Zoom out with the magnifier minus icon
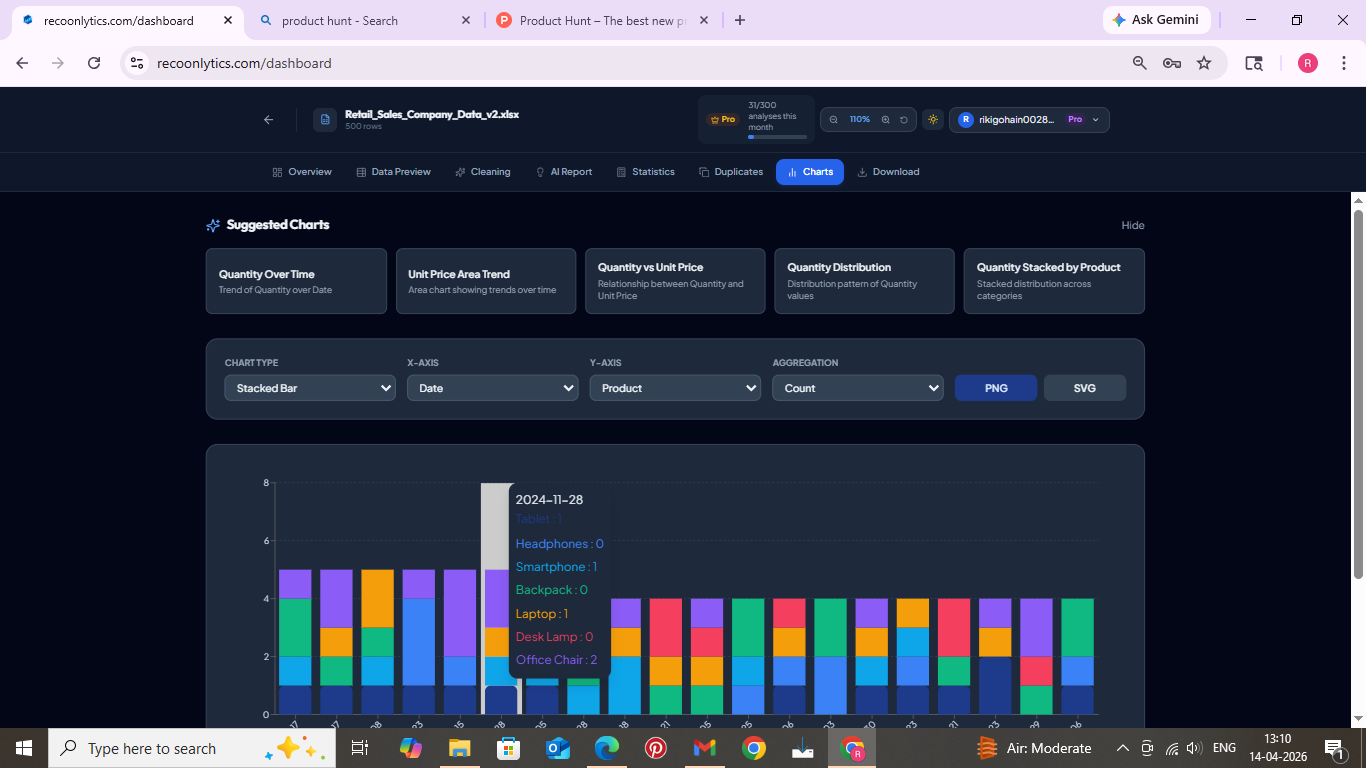Viewport: 1366px width, 768px height. (834, 120)
